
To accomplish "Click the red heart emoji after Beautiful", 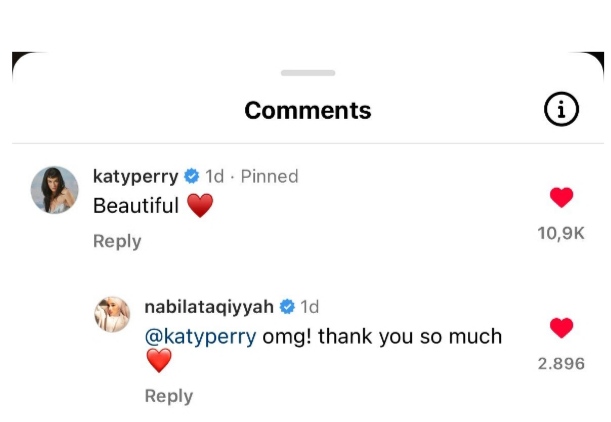I will [x=200, y=206].
